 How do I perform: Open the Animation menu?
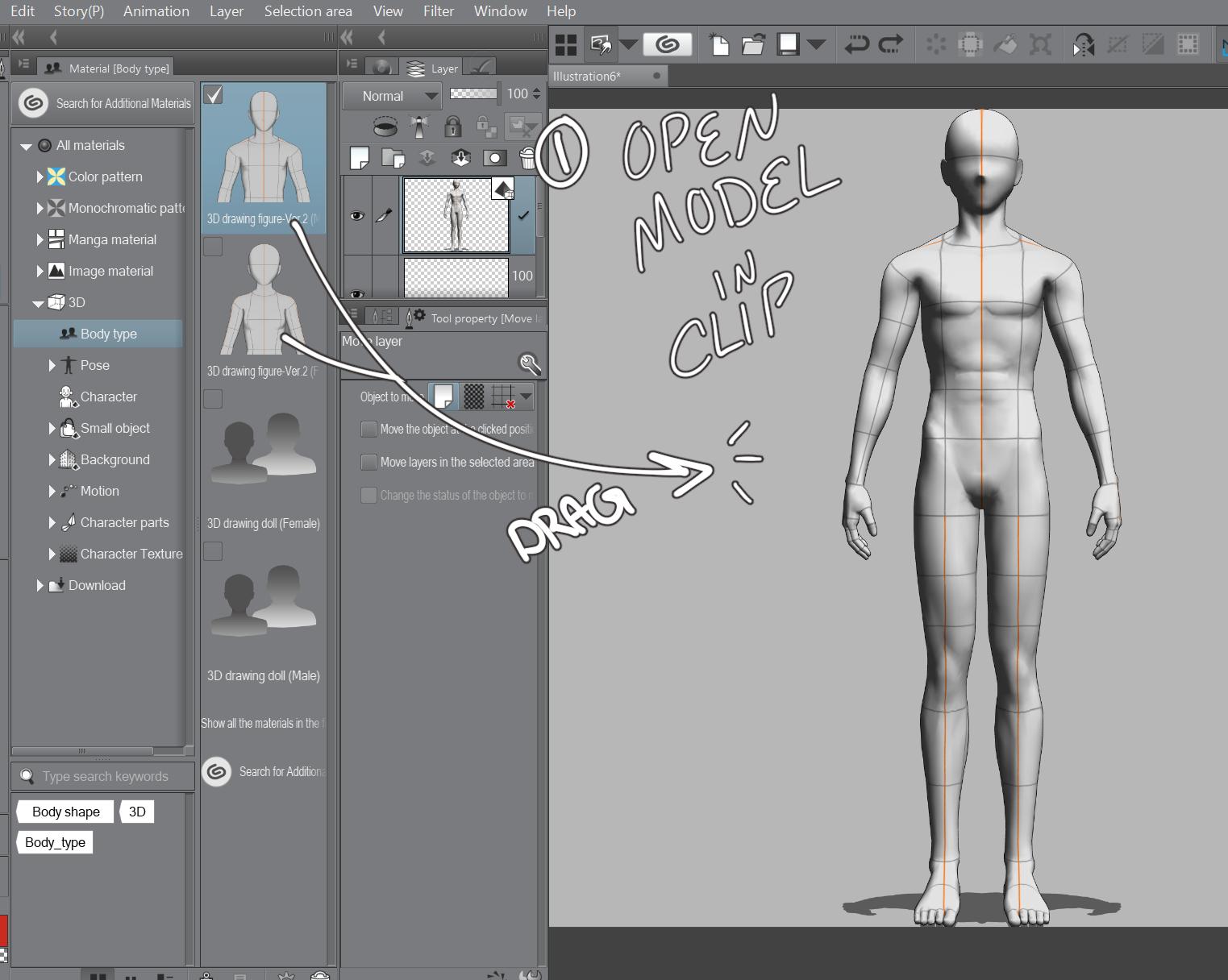pyautogui.click(x=156, y=10)
